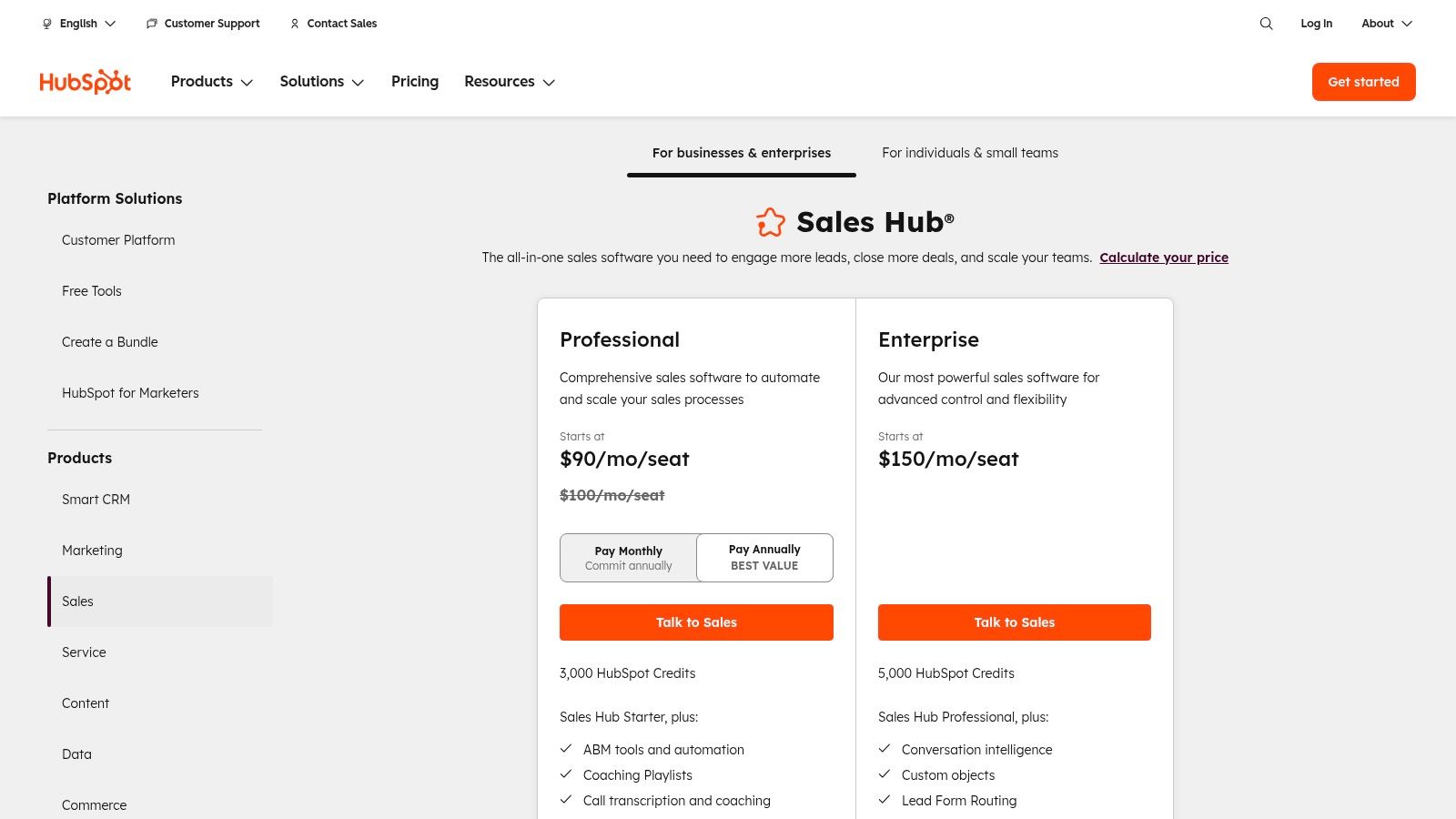
Task: Switch billing to Pay Monthly
Action: tap(628, 557)
